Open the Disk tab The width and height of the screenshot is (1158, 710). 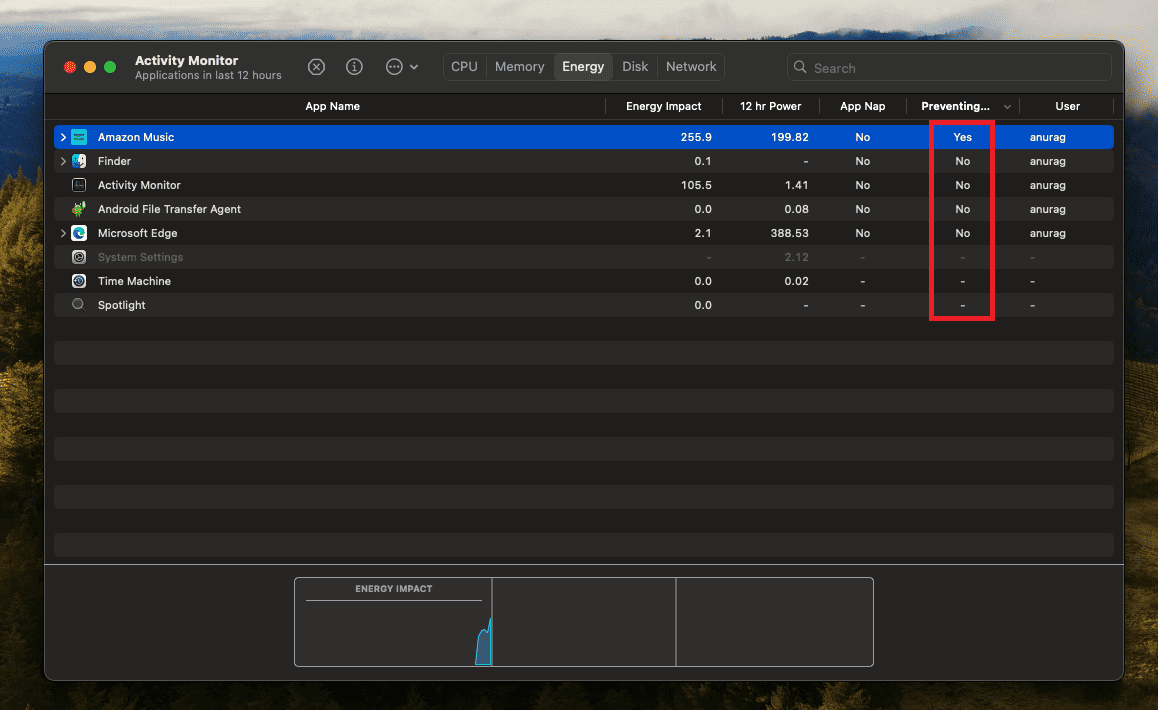(x=635, y=66)
